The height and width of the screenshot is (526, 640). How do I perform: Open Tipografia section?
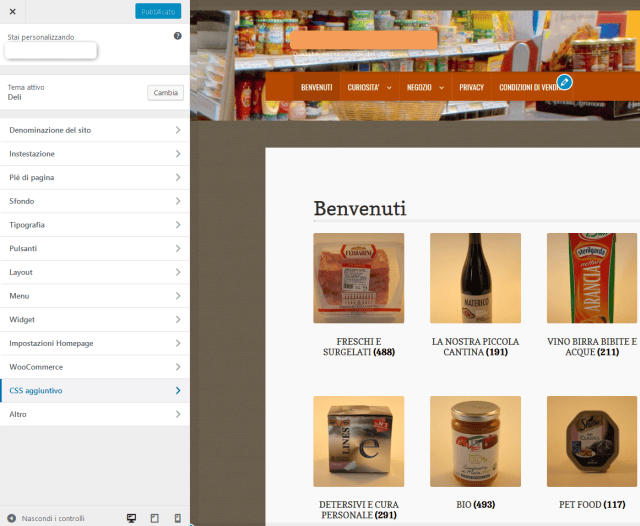pyautogui.click(x=95, y=225)
